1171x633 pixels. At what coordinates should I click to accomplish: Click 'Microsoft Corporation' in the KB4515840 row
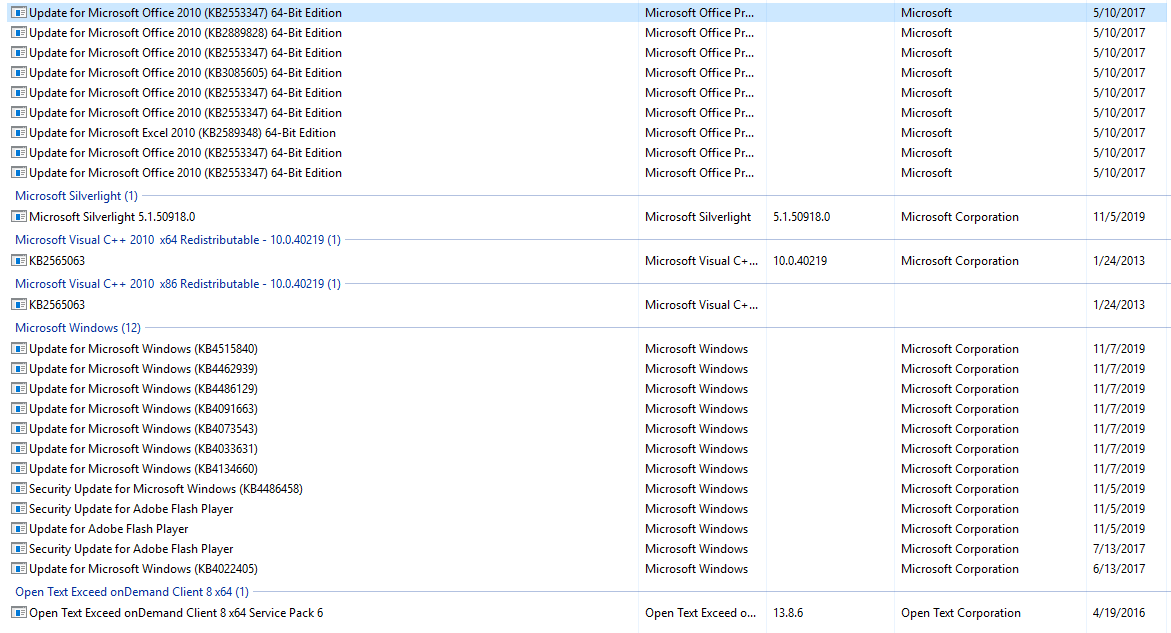[x=960, y=349]
